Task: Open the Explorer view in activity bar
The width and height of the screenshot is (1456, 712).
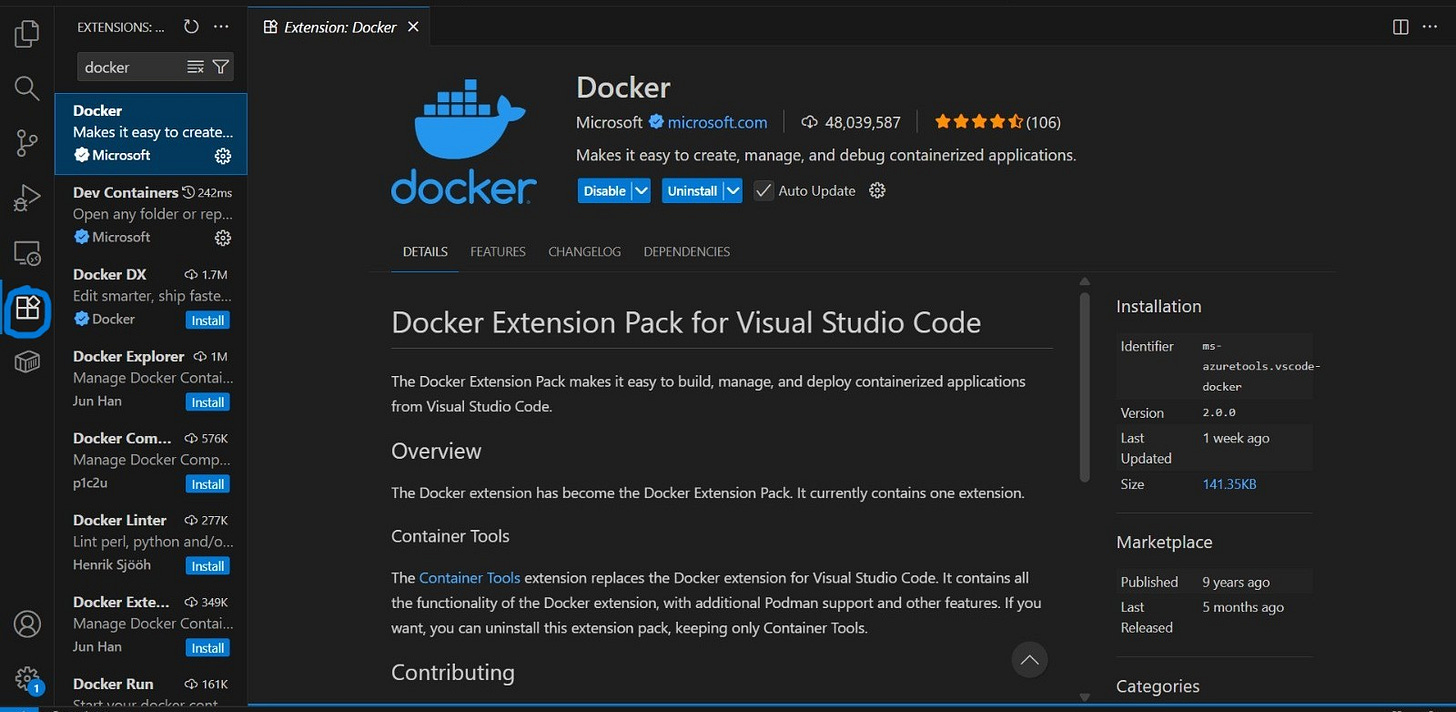Action: pyautogui.click(x=27, y=34)
